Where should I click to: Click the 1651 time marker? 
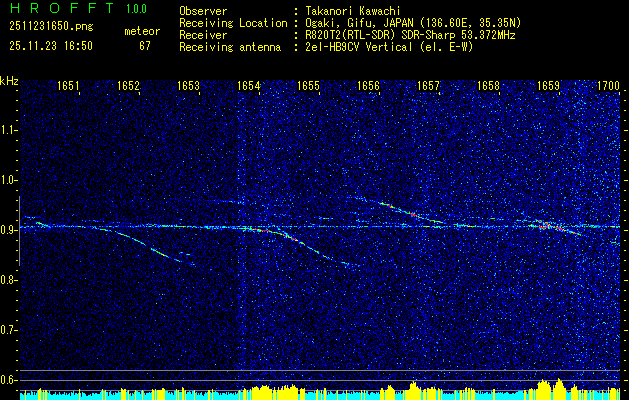click(x=68, y=85)
